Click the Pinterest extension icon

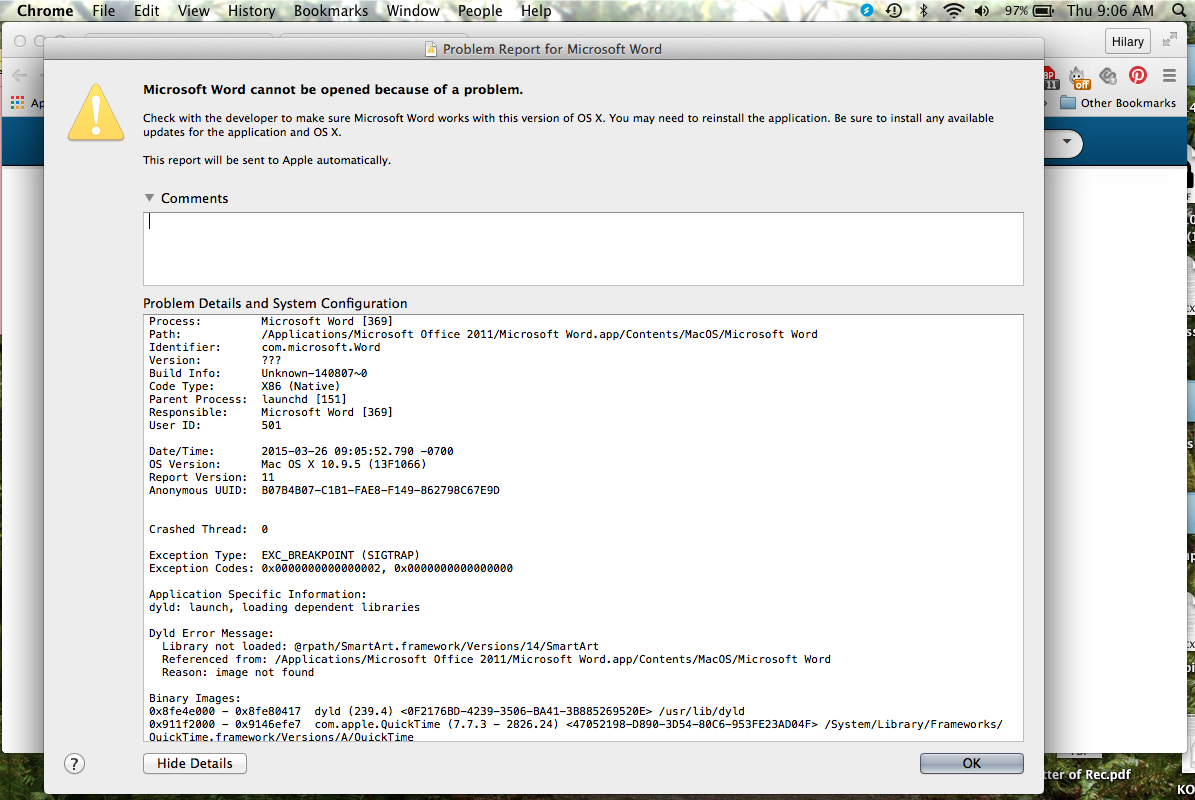tap(1138, 75)
